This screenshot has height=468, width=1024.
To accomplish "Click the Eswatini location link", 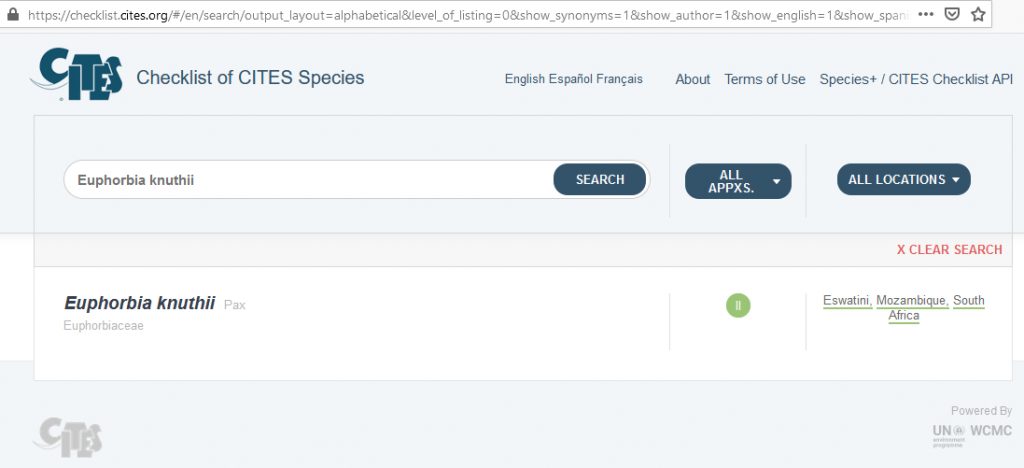I will pyautogui.click(x=848, y=300).
